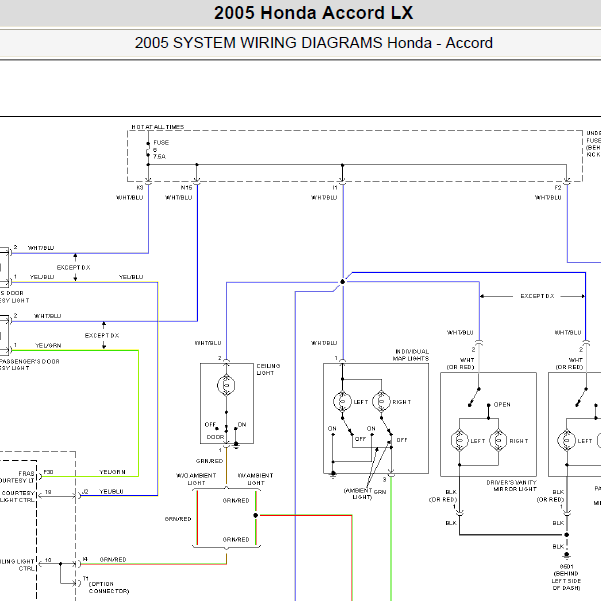Screen dimensions: 601x601
Task: Click the driver's vanity LEFT bulb symbol
Action: pos(459,440)
